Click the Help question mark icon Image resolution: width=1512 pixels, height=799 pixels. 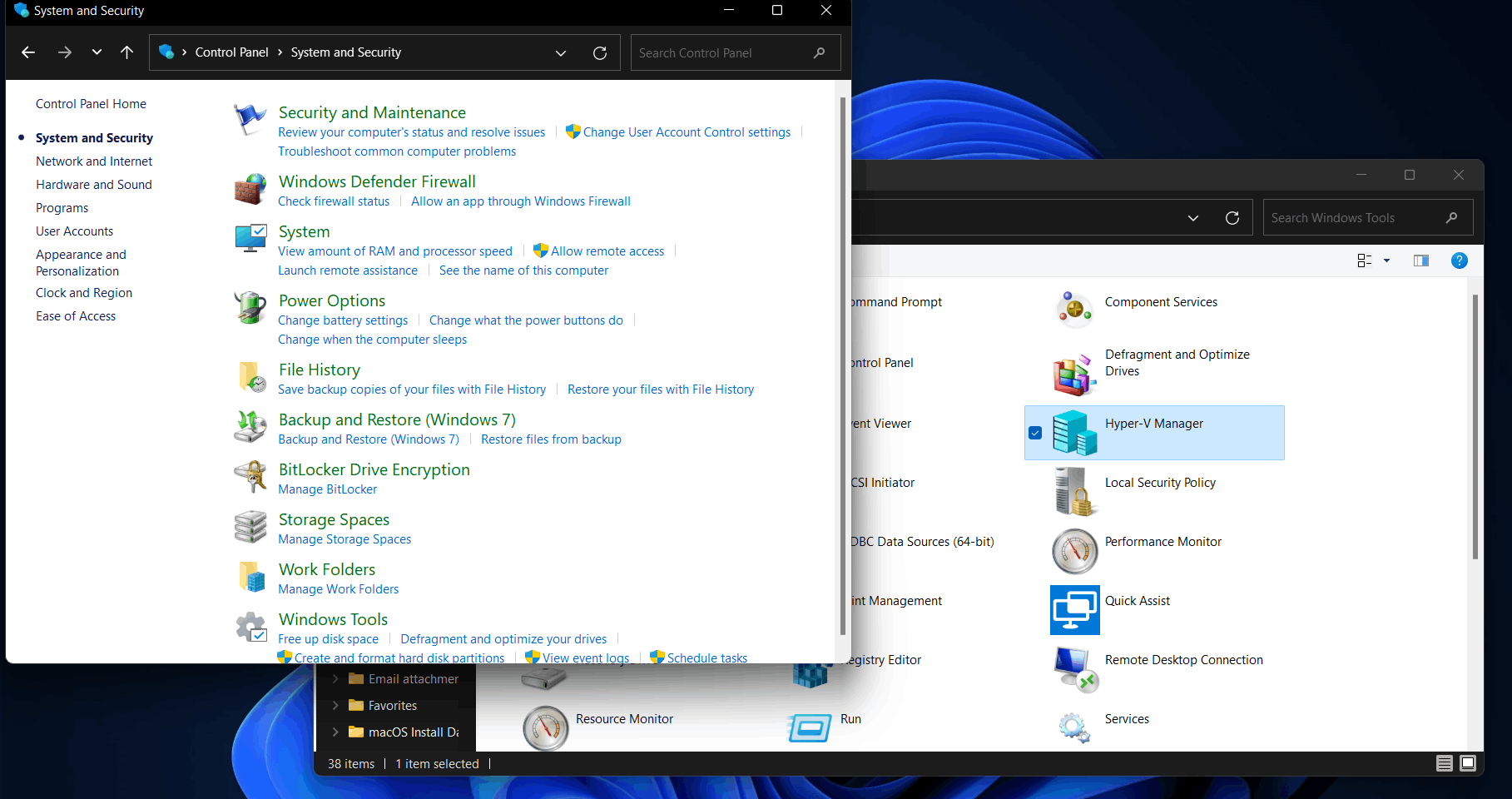pos(1459,261)
